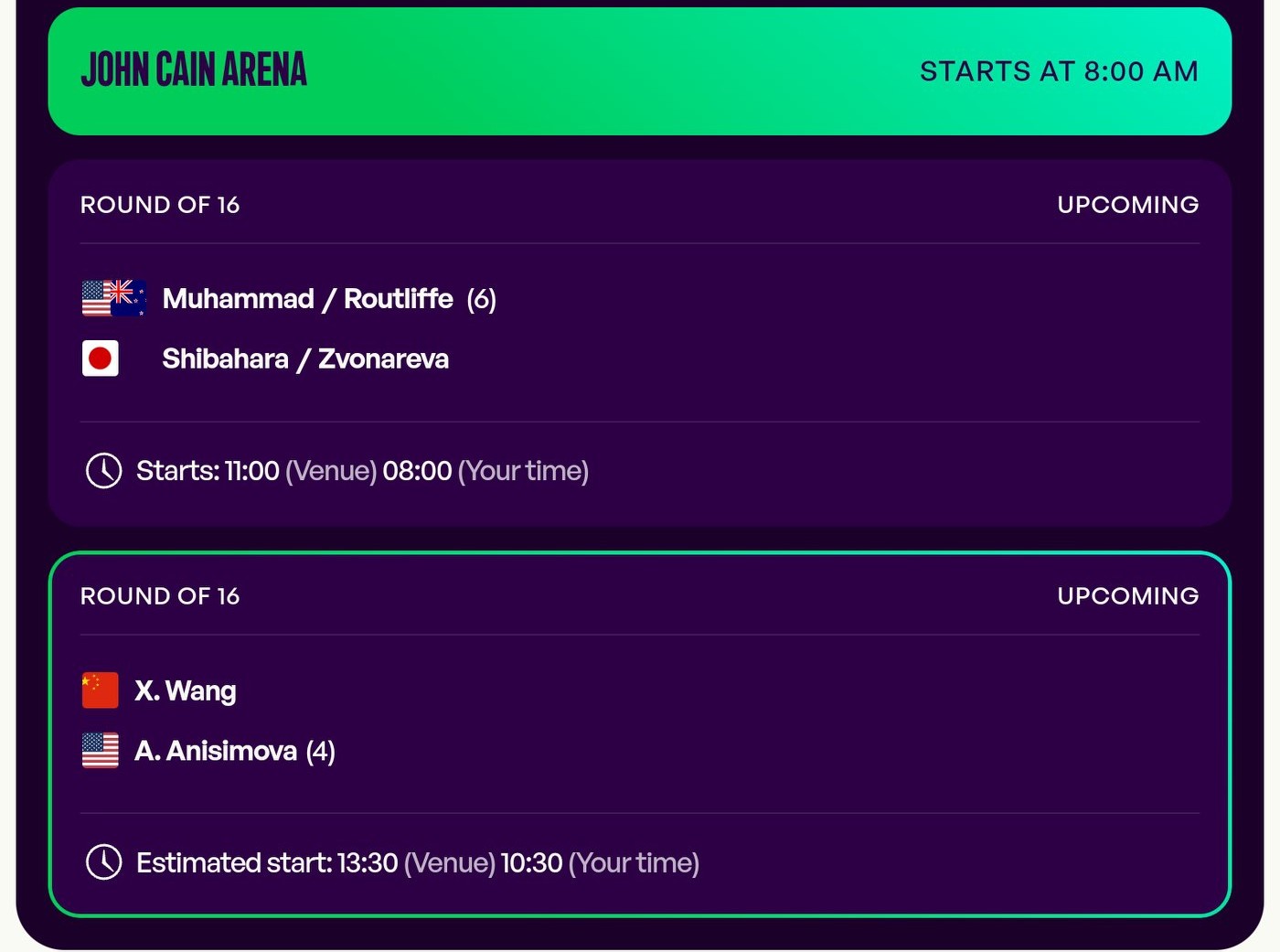Image resolution: width=1280 pixels, height=952 pixels.
Task: Select Round of 16 label in doubles card
Action: click(x=160, y=205)
